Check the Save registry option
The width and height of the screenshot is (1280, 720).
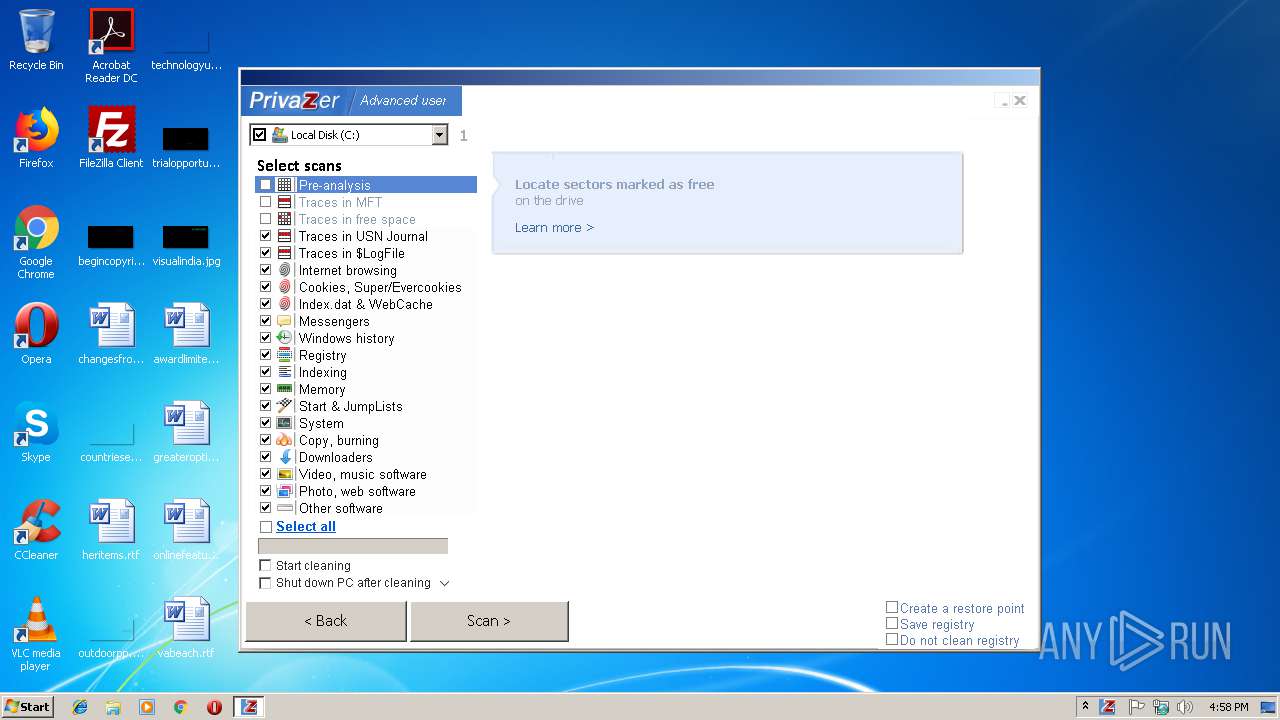892,623
